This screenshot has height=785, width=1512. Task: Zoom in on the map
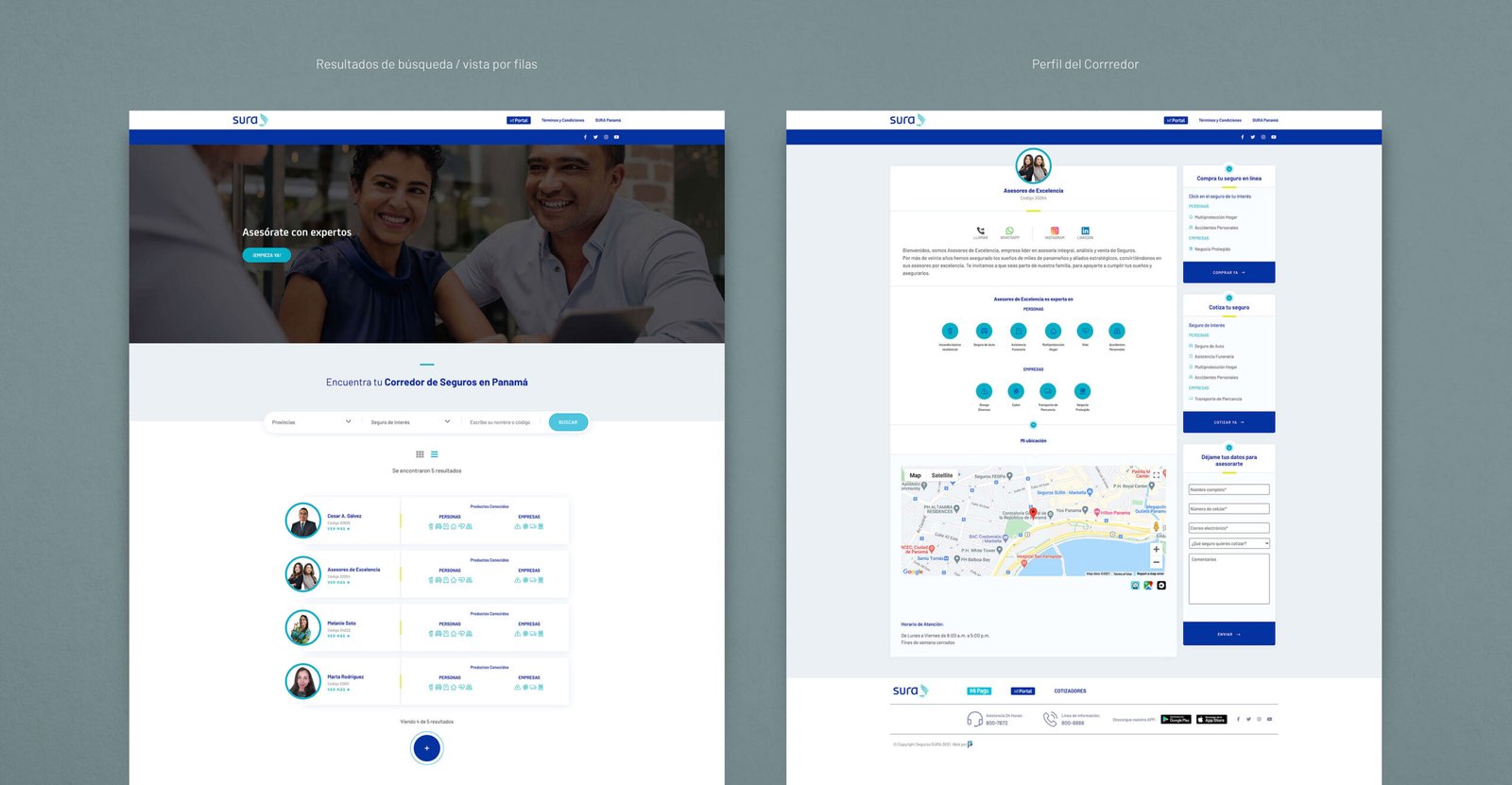(1156, 549)
